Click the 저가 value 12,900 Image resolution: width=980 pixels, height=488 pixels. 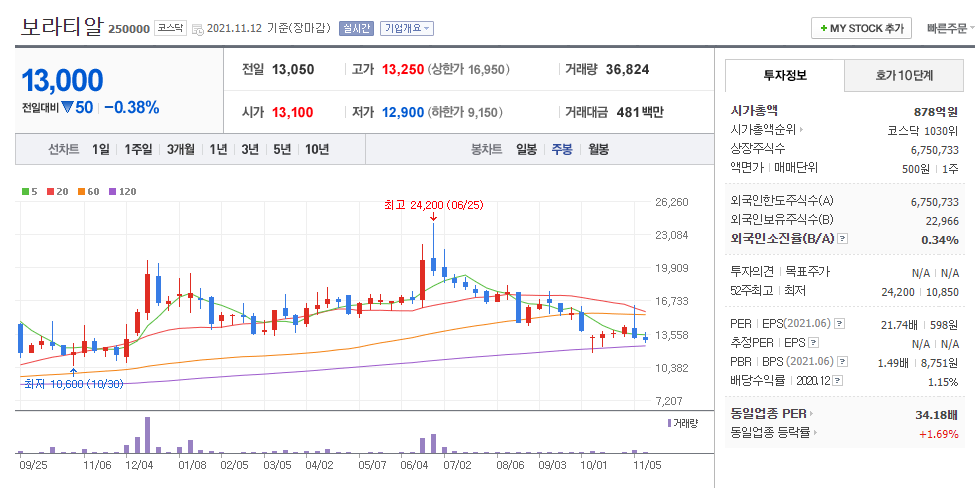coord(403,112)
